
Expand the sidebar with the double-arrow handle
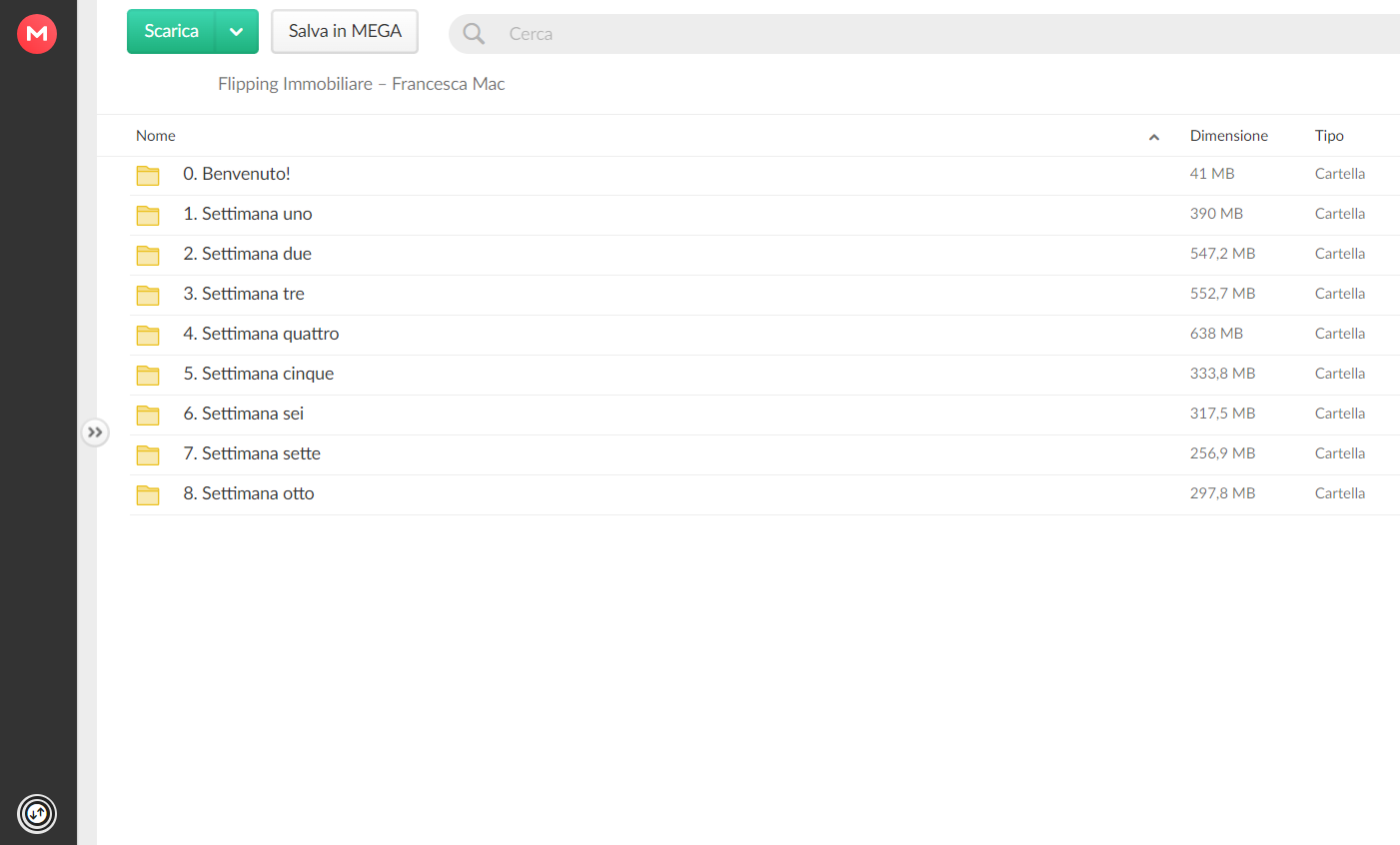(95, 432)
